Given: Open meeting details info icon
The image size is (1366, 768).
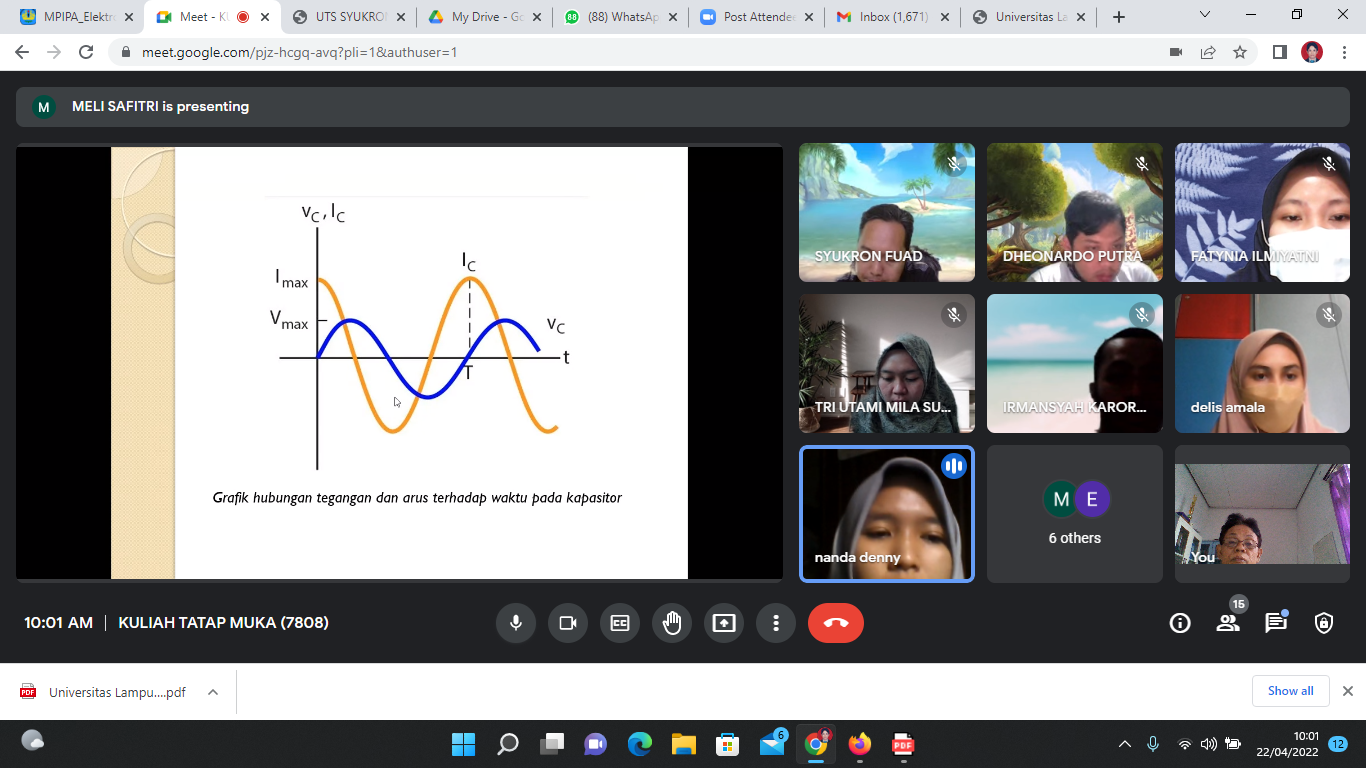Looking at the screenshot, I should tap(1180, 623).
